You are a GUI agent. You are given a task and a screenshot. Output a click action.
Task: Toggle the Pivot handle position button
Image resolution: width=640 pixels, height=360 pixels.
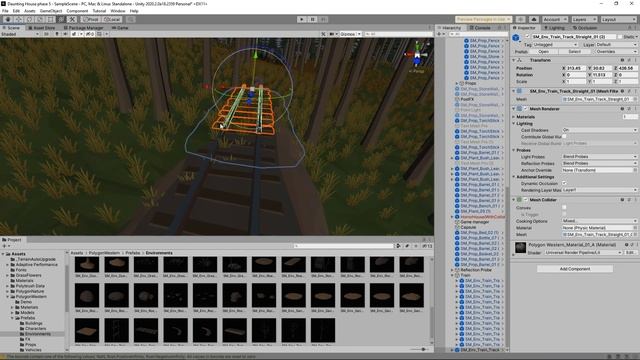pyautogui.click(x=91, y=19)
